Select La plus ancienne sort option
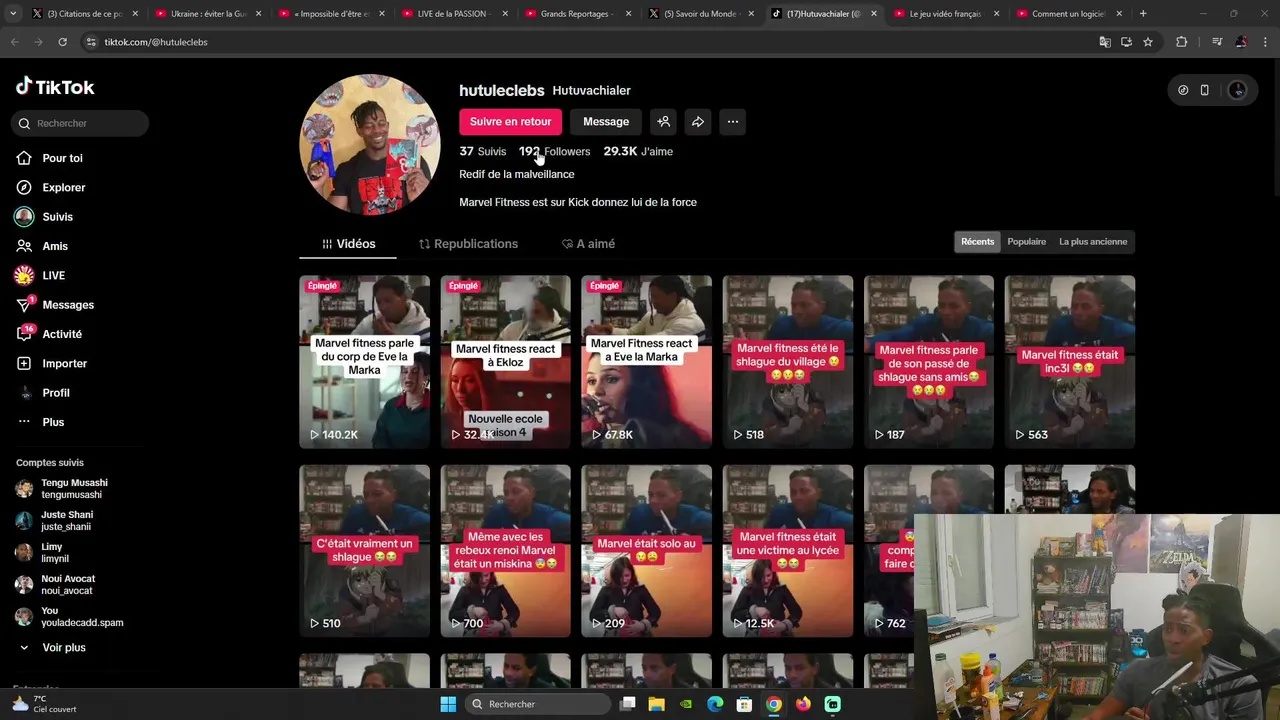Screen dimensions: 1280x720 (1093, 242)
